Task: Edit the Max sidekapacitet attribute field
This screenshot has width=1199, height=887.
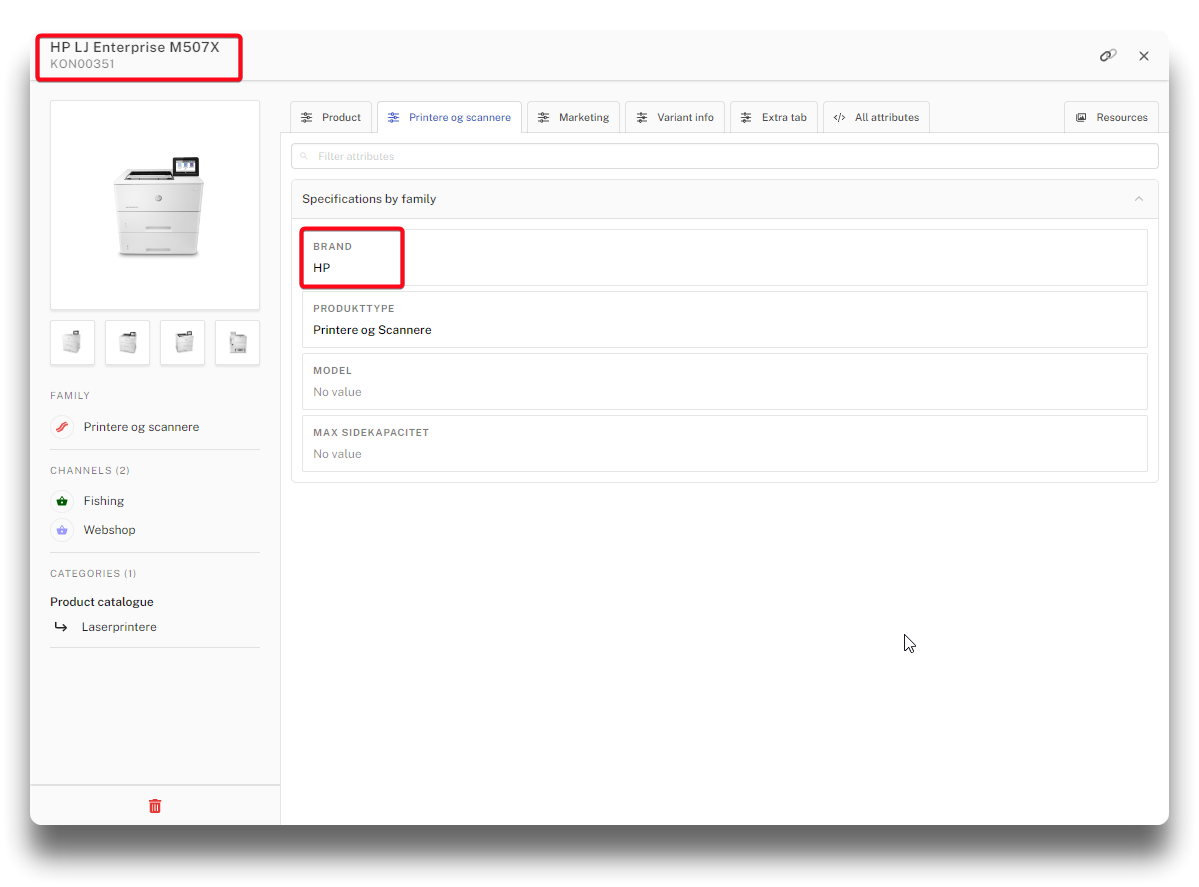Action: tap(725, 444)
